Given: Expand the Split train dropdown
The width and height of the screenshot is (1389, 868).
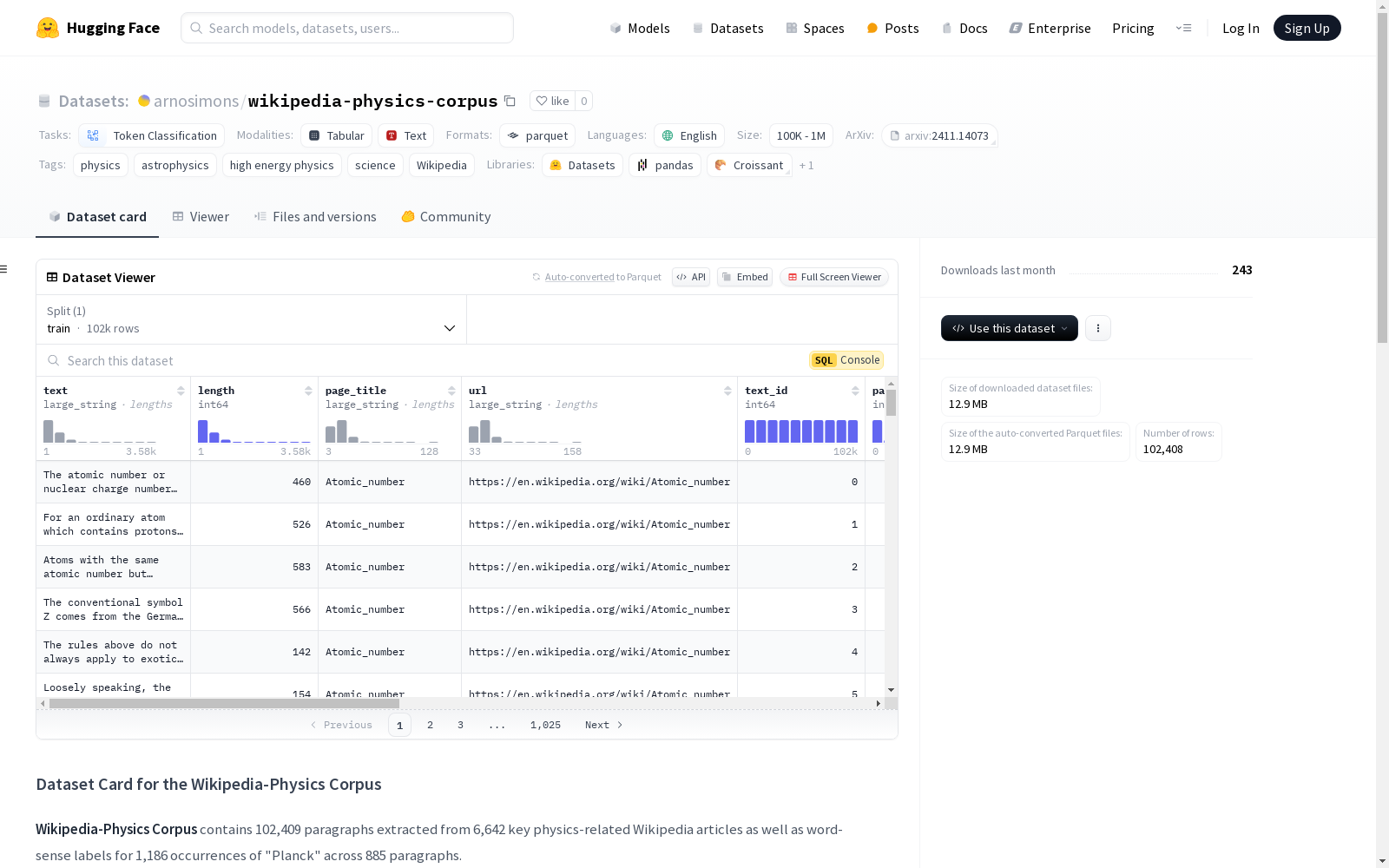Looking at the screenshot, I should (252, 319).
